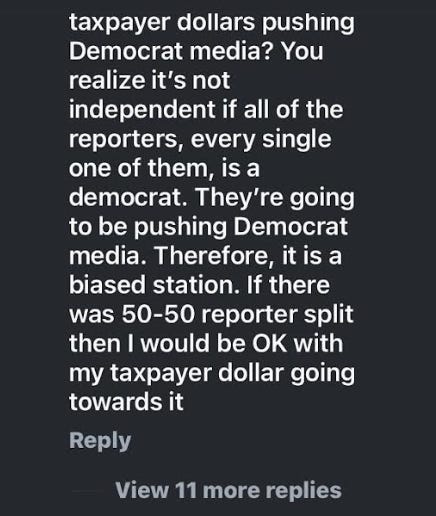Click the line 'biased station. If there'
Image resolution: width=436 pixels, height=516 pixels.
[x=199, y=286]
